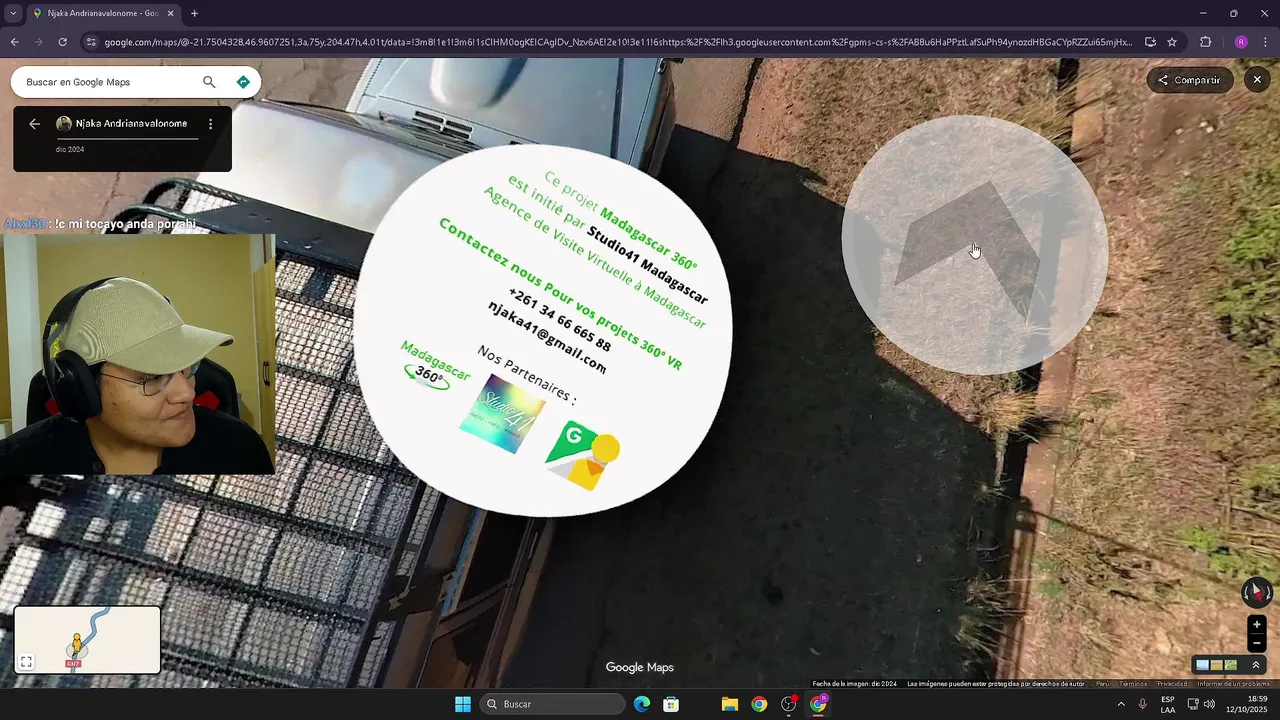The image size is (1280, 720).
Task: Click the Compartir share button
Action: (x=1190, y=80)
